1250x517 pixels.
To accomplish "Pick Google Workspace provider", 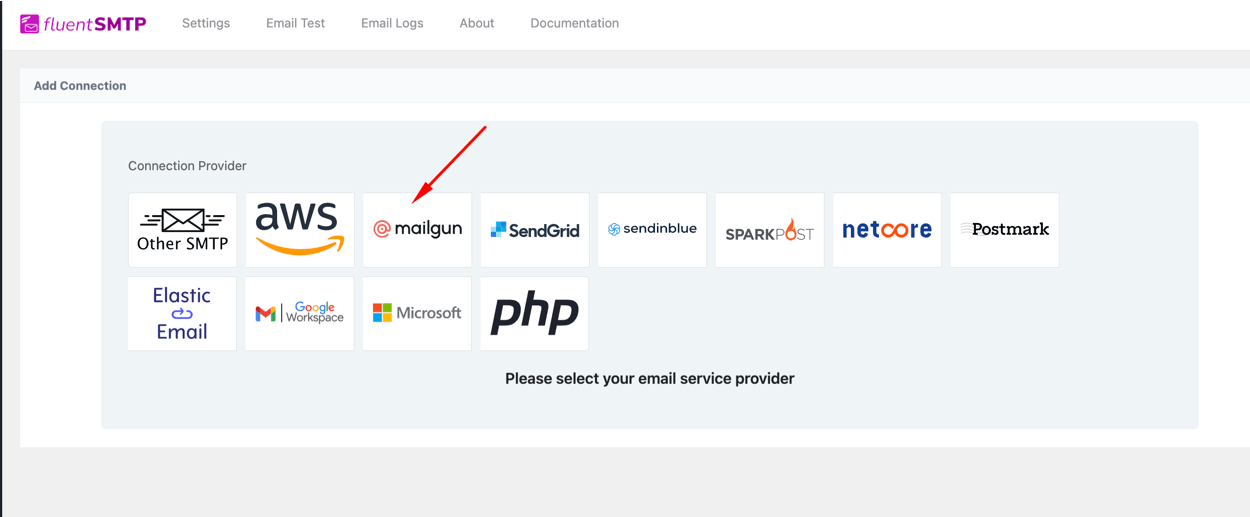I will tap(300, 314).
